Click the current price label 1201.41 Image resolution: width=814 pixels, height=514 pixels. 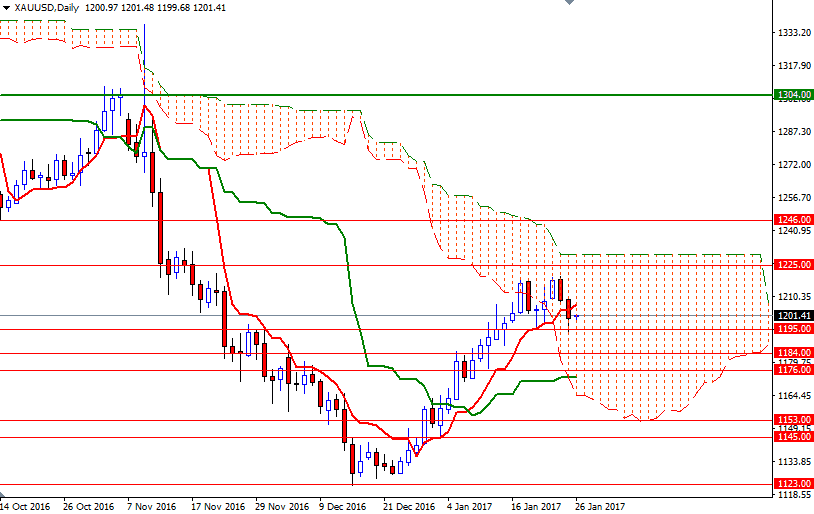tap(793, 316)
